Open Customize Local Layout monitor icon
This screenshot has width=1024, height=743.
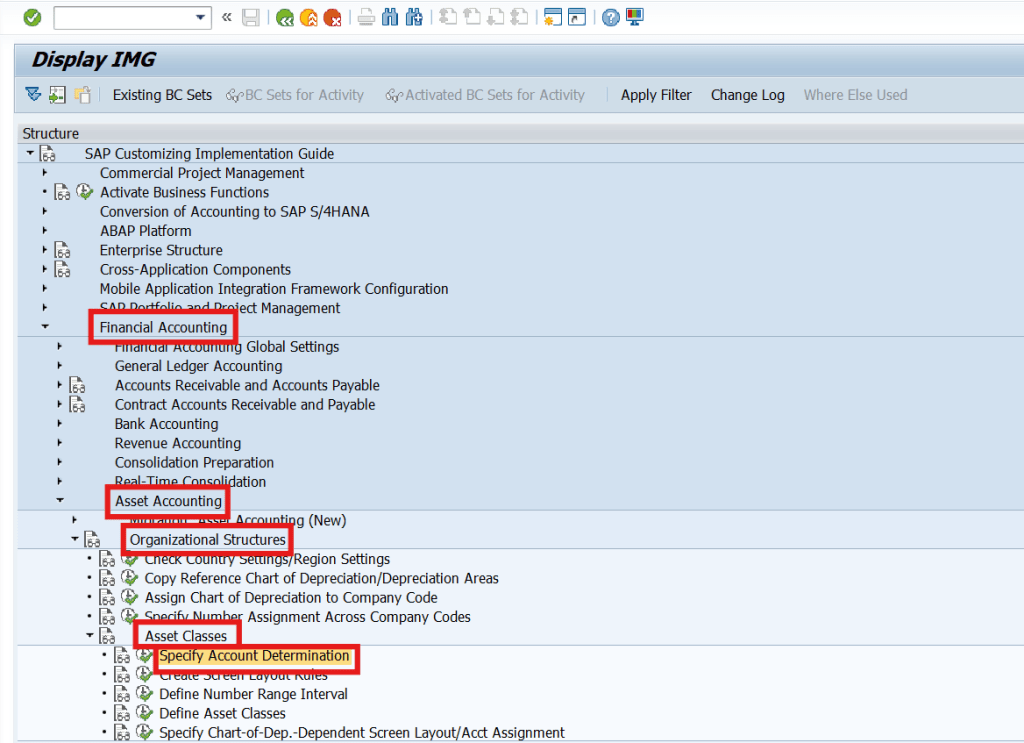coord(634,16)
